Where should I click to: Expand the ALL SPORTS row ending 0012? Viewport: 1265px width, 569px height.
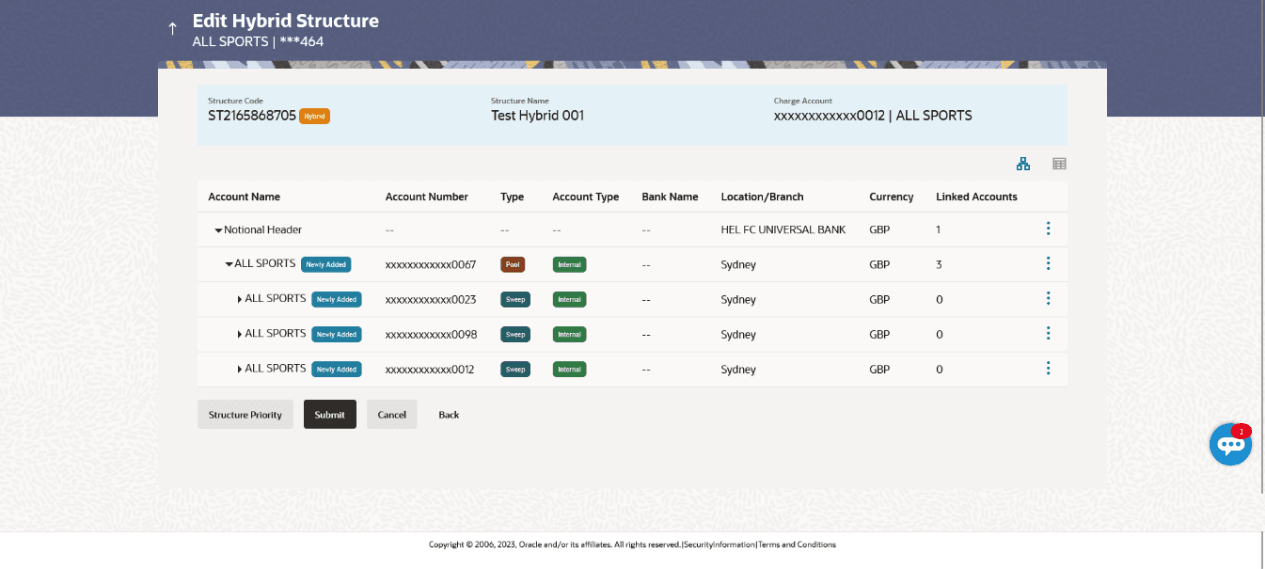click(240, 370)
